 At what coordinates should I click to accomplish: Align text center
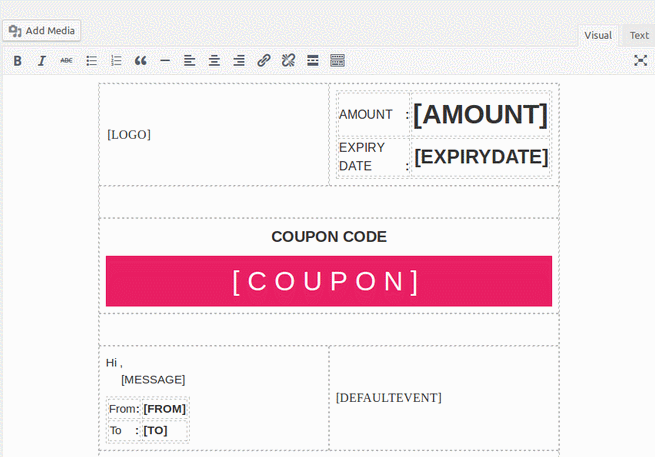click(214, 61)
